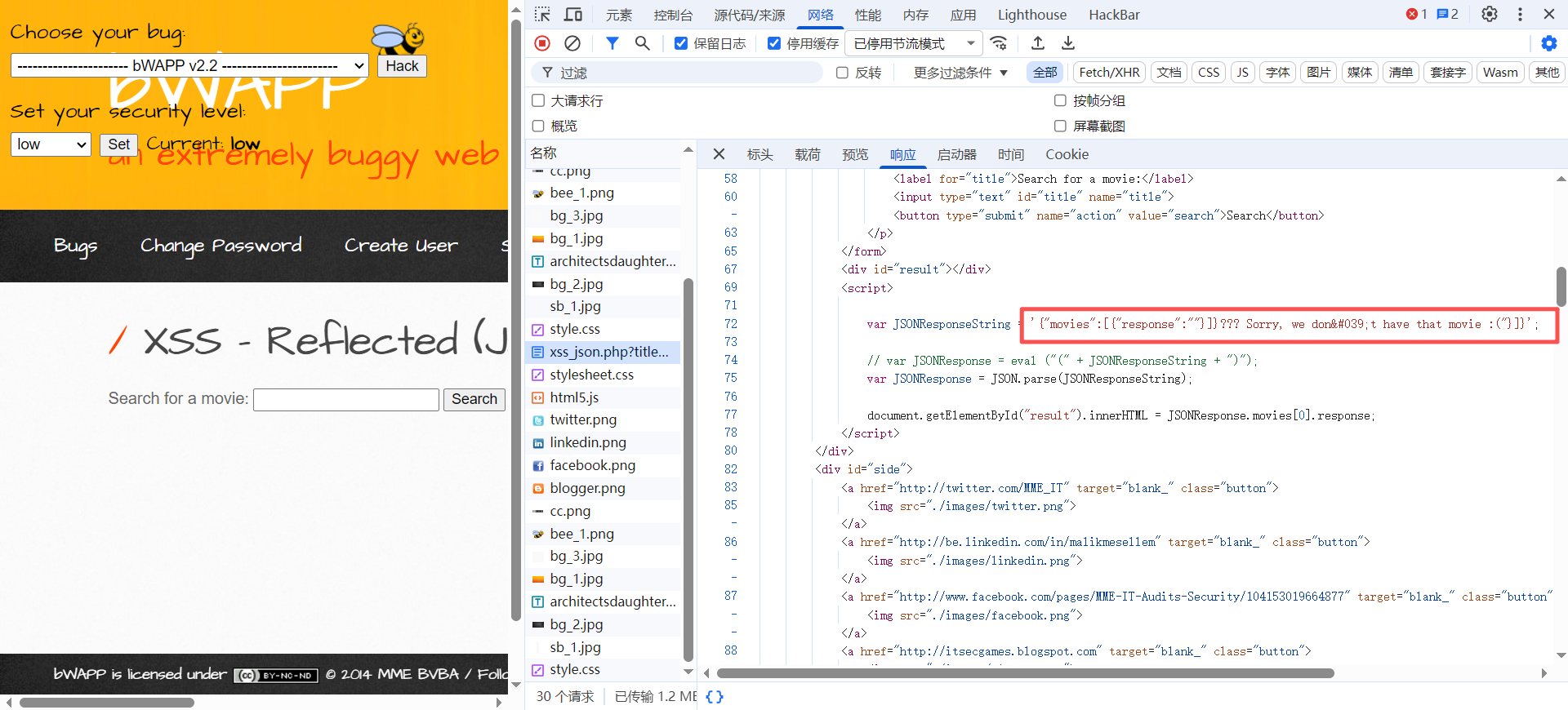Click the import HAR upload icon
The height and width of the screenshot is (710, 1568).
tap(1038, 43)
